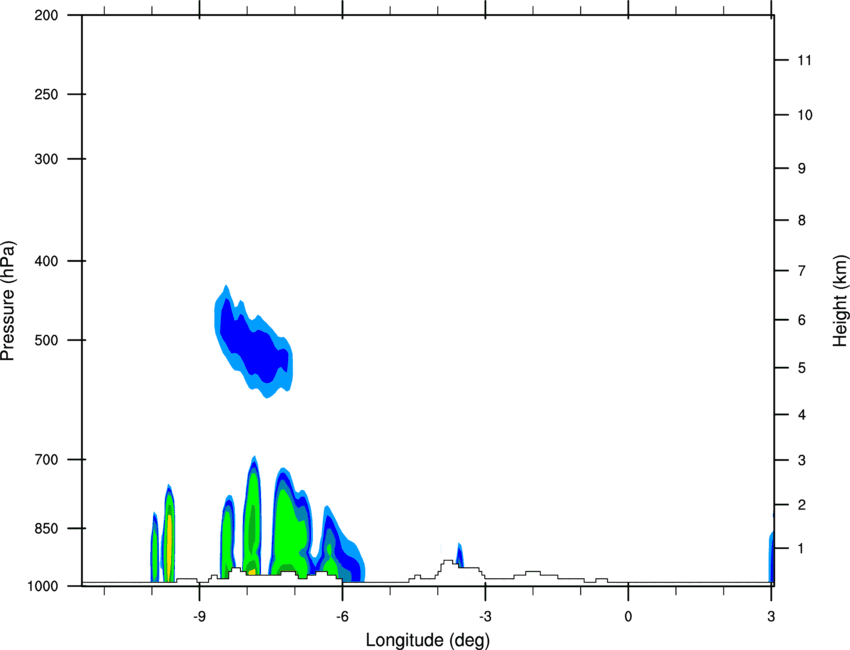Select the 700 pressure tick label
The width and height of the screenshot is (850, 650).
pos(46,460)
